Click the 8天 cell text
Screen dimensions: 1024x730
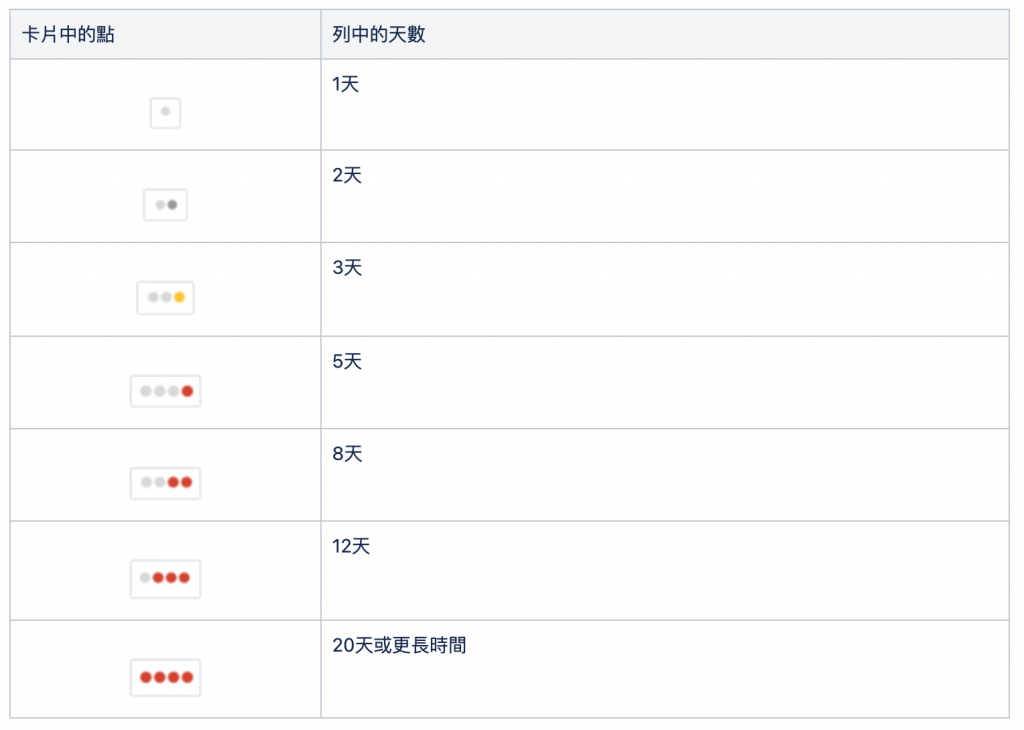[347, 454]
